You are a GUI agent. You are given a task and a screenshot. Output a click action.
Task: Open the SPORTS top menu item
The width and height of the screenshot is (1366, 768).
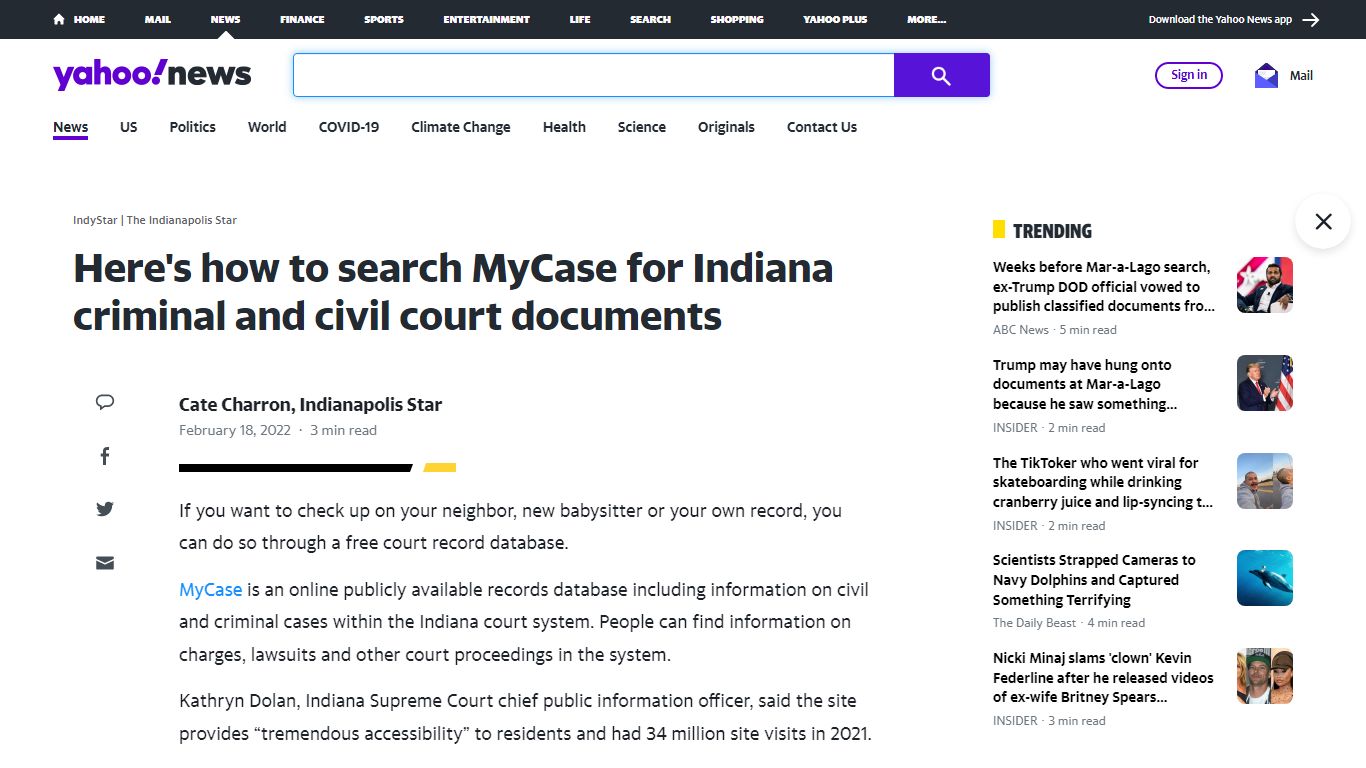pyautogui.click(x=384, y=19)
